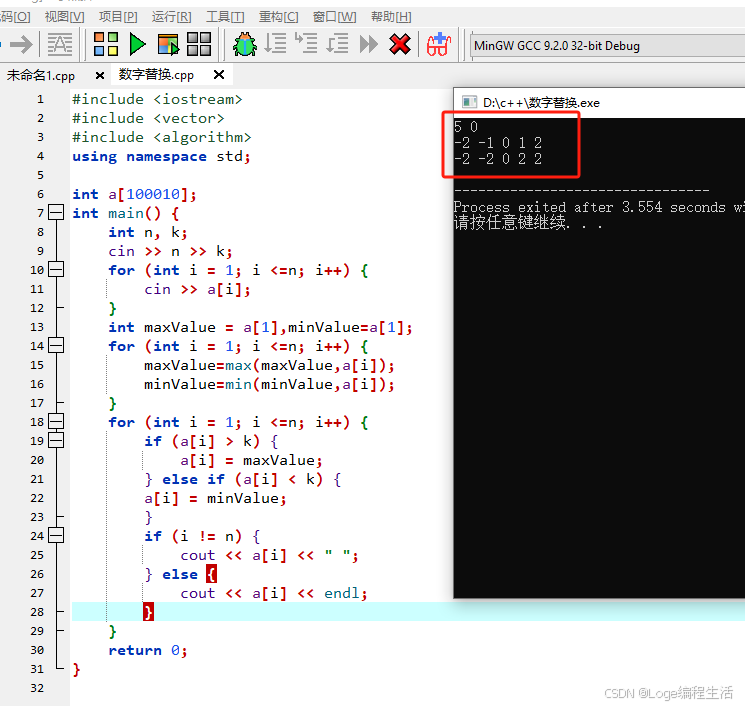Click the console title D:\c++\数字替换.exe

541,103
